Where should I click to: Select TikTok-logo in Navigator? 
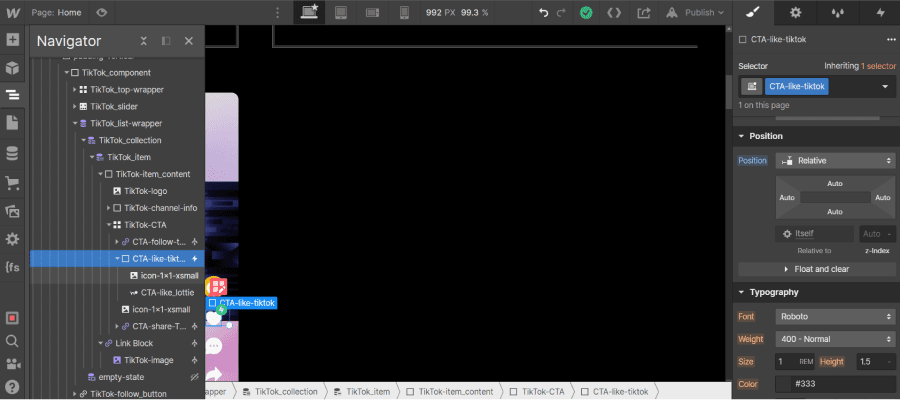[145, 191]
